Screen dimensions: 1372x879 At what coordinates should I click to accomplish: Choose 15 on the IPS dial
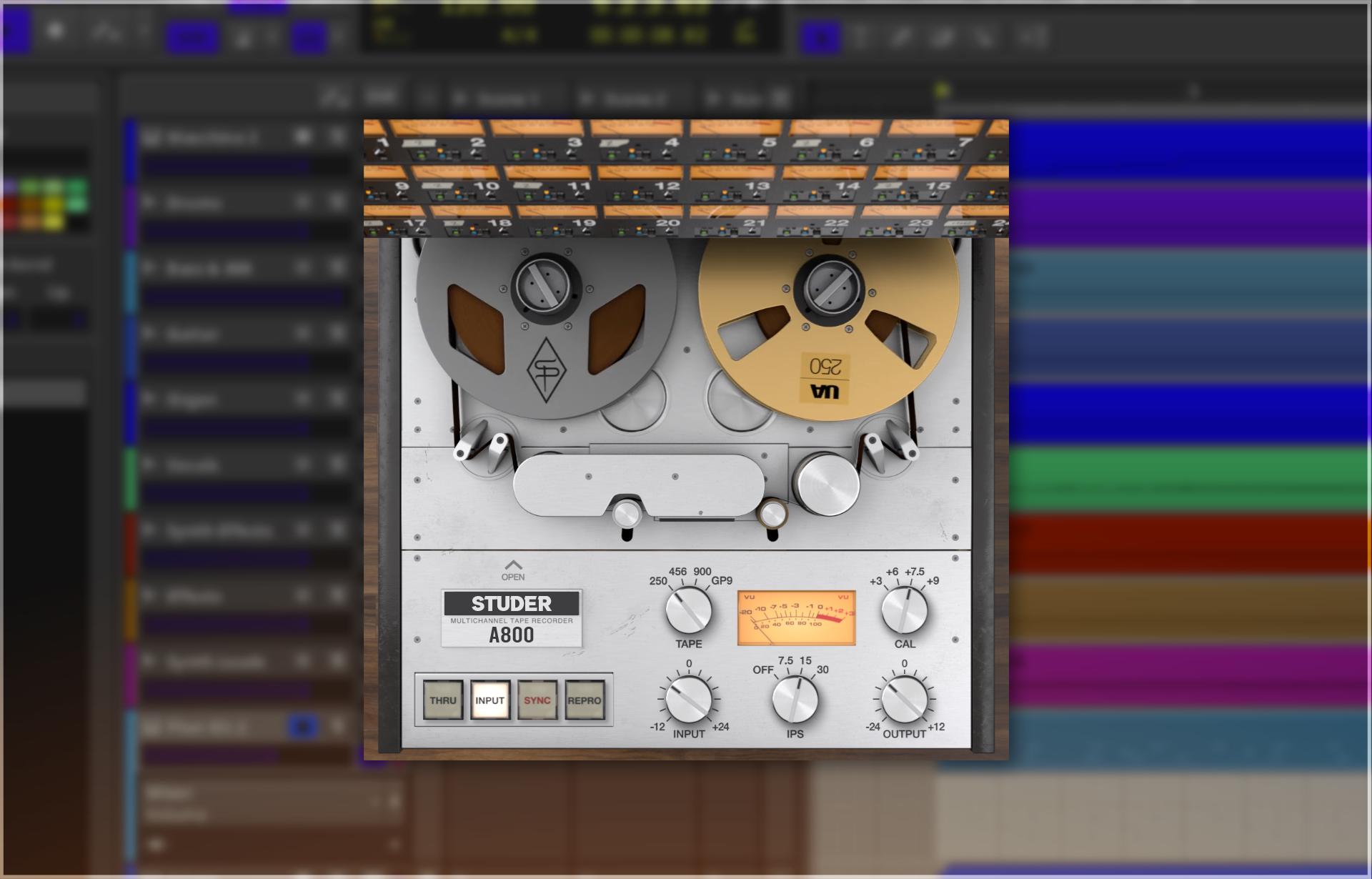click(x=805, y=660)
